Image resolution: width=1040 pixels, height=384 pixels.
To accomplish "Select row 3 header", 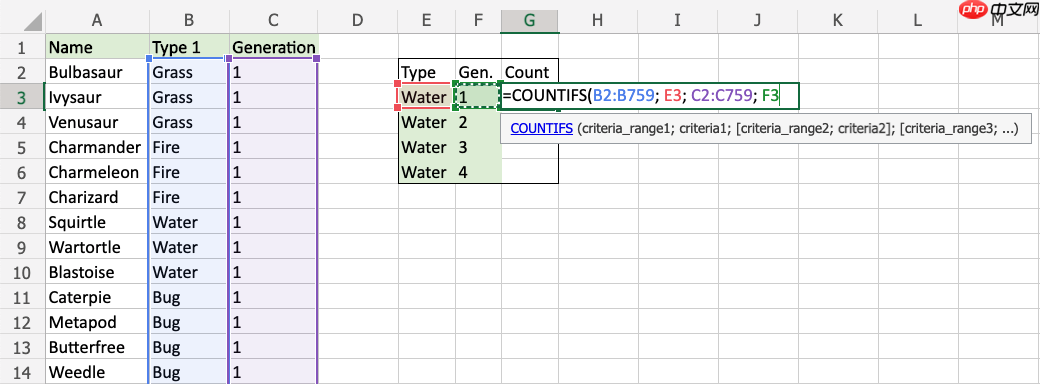I will [x=21, y=97].
